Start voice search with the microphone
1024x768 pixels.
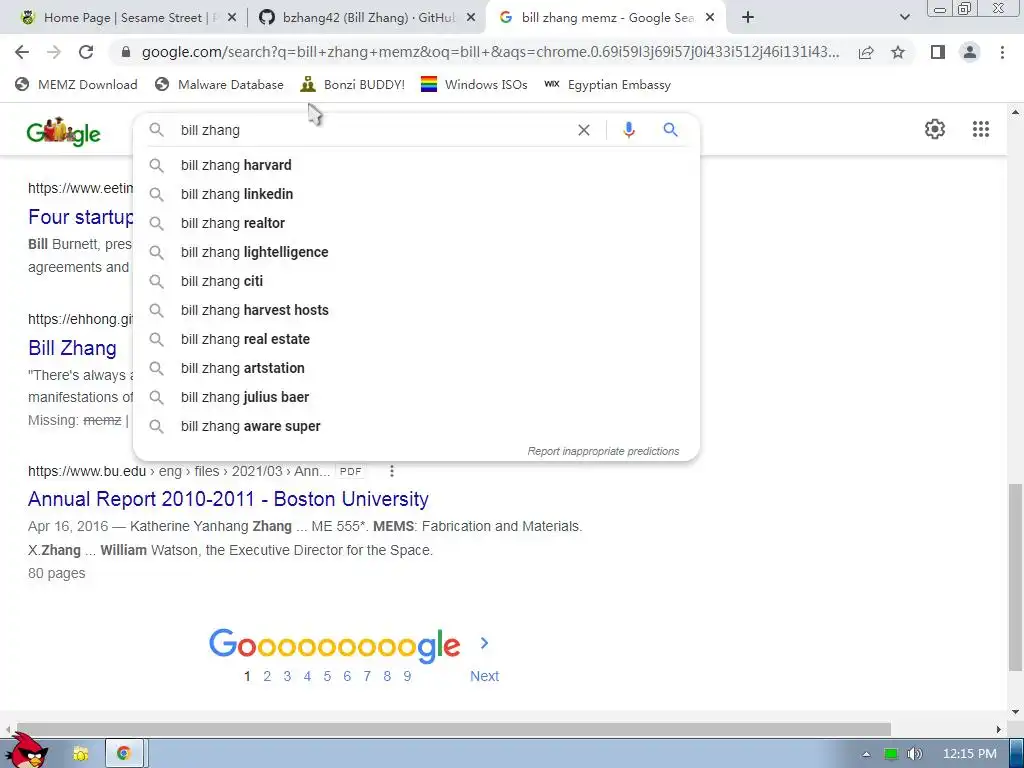(x=628, y=130)
